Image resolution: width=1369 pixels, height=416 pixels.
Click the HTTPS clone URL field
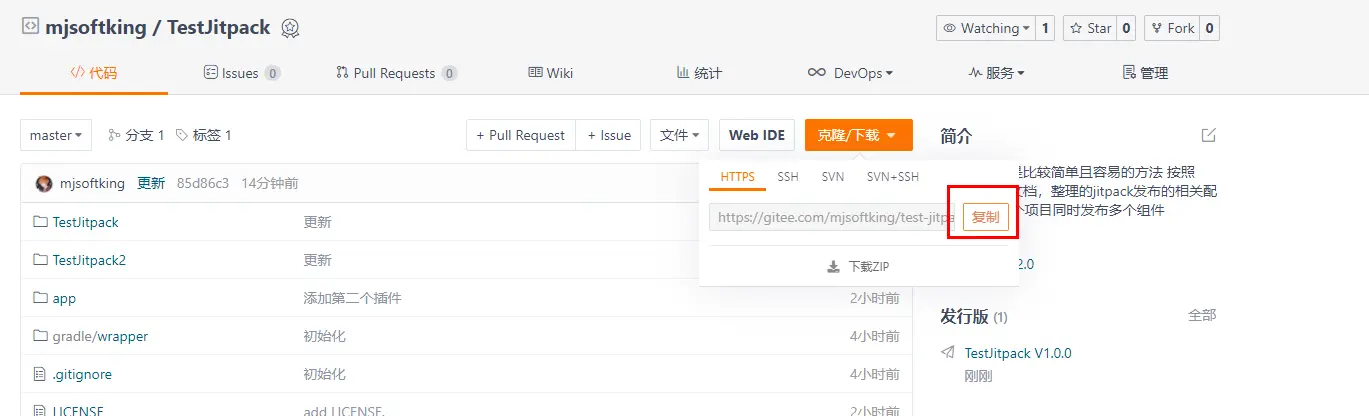tap(832, 217)
